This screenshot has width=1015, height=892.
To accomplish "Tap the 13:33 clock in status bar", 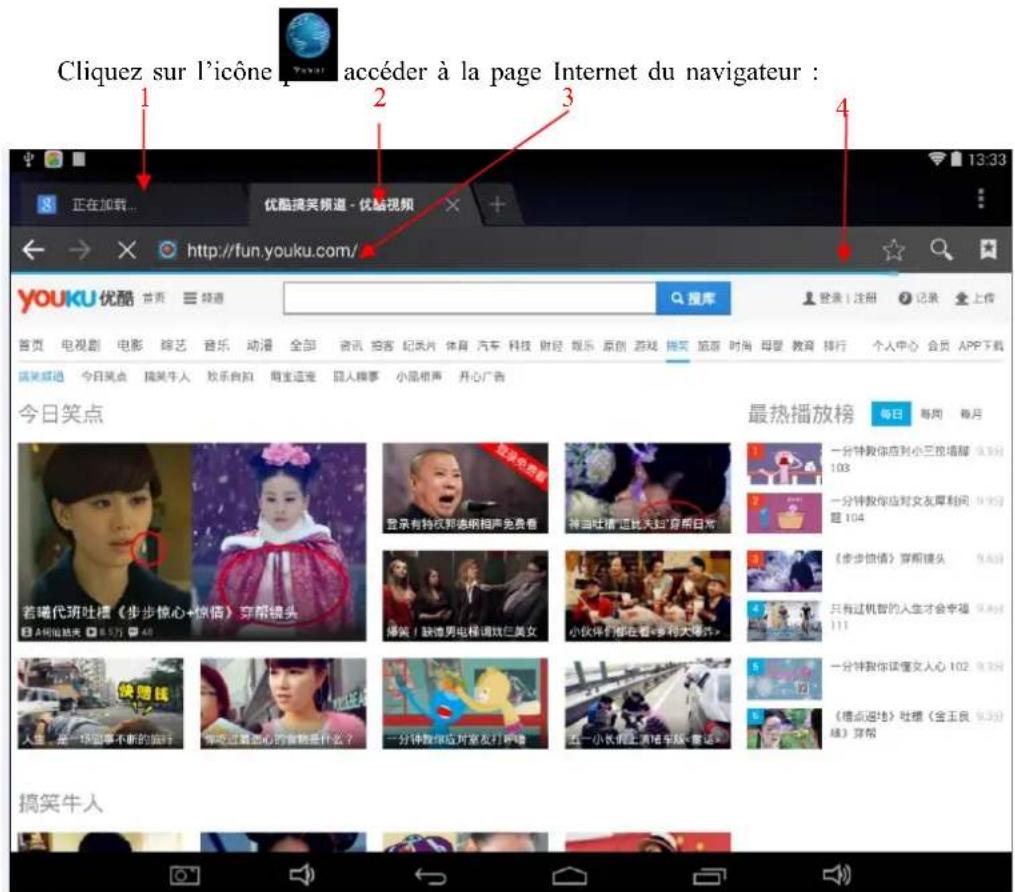I will pyautogui.click(x=987, y=159).
